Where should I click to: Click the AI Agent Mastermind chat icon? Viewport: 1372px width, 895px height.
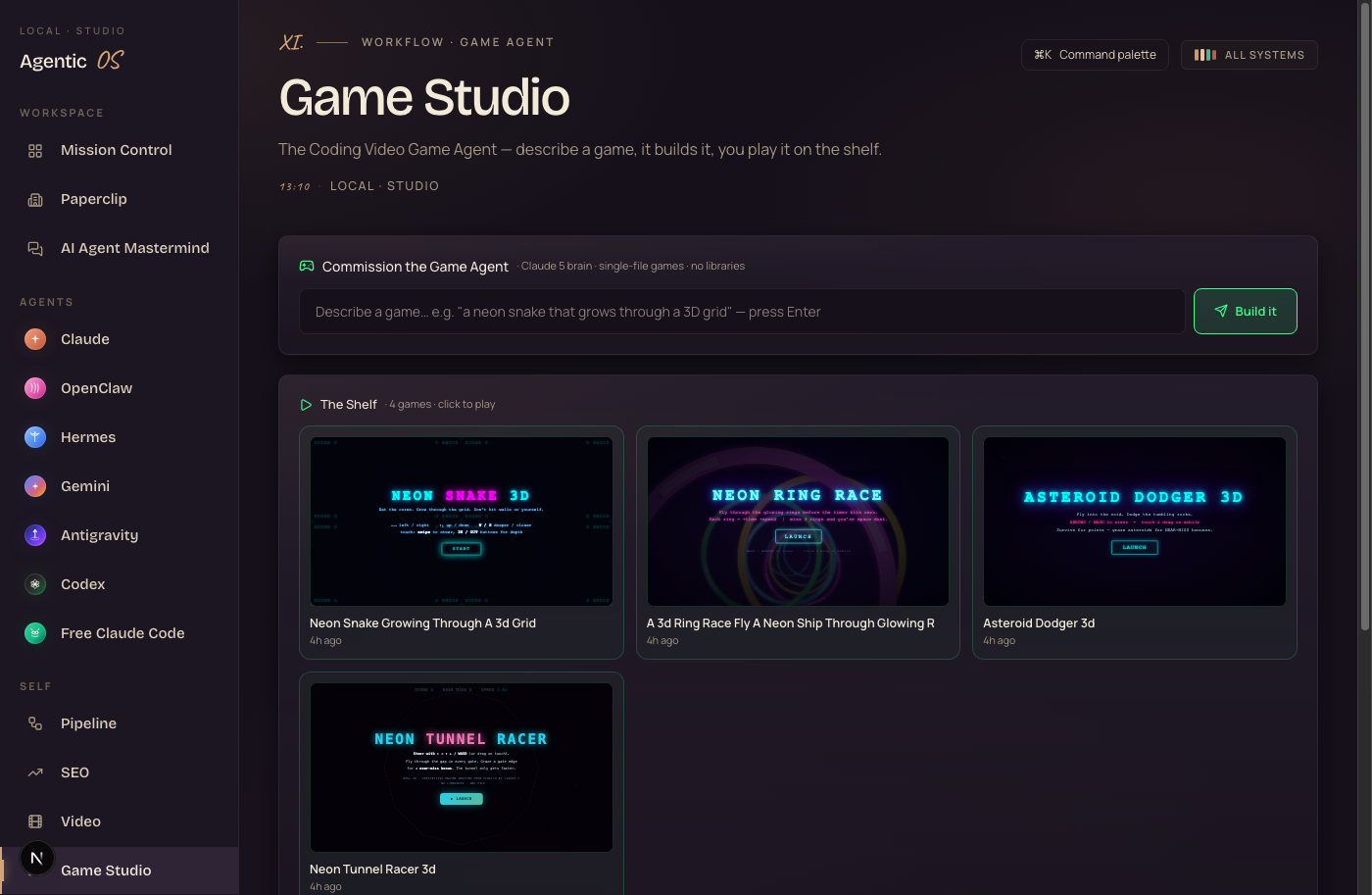(35, 248)
